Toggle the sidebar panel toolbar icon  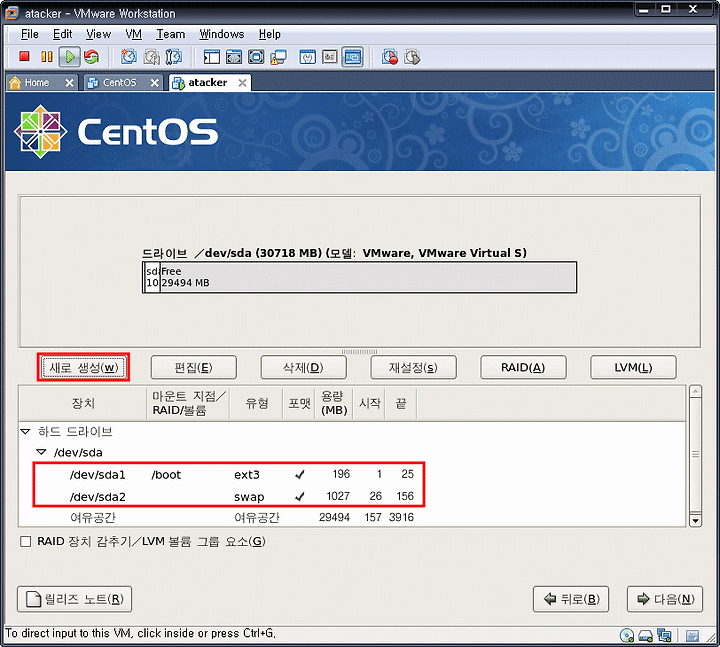pyautogui.click(x=212, y=57)
